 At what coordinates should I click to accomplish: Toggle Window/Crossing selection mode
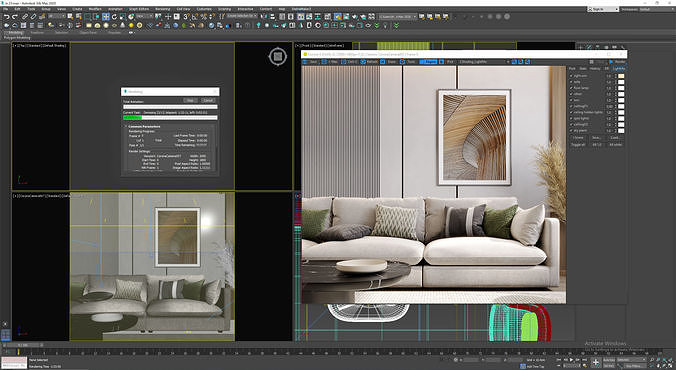(x=96, y=16)
